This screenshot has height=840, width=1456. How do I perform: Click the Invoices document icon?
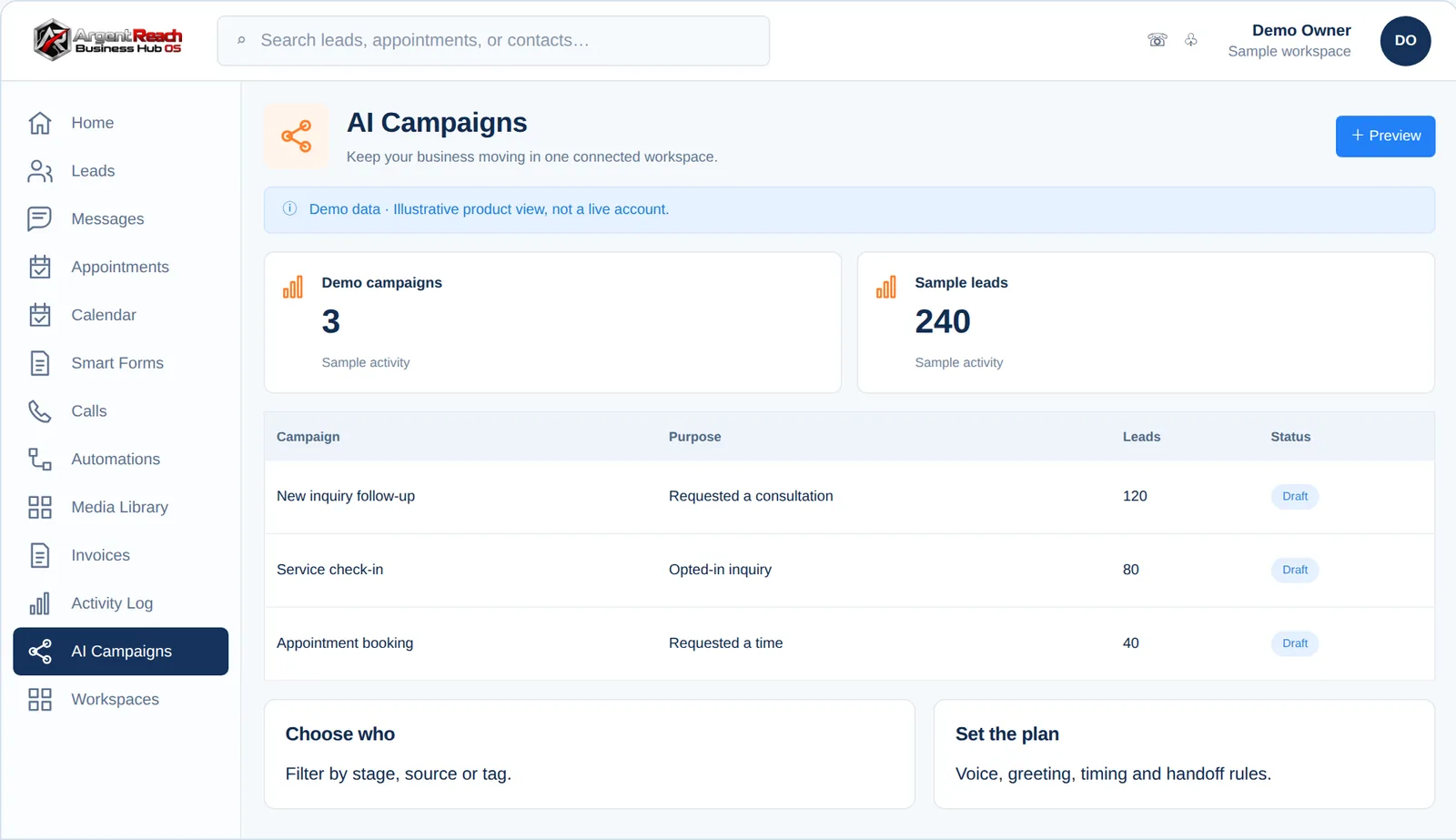pyautogui.click(x=39, y=555)
